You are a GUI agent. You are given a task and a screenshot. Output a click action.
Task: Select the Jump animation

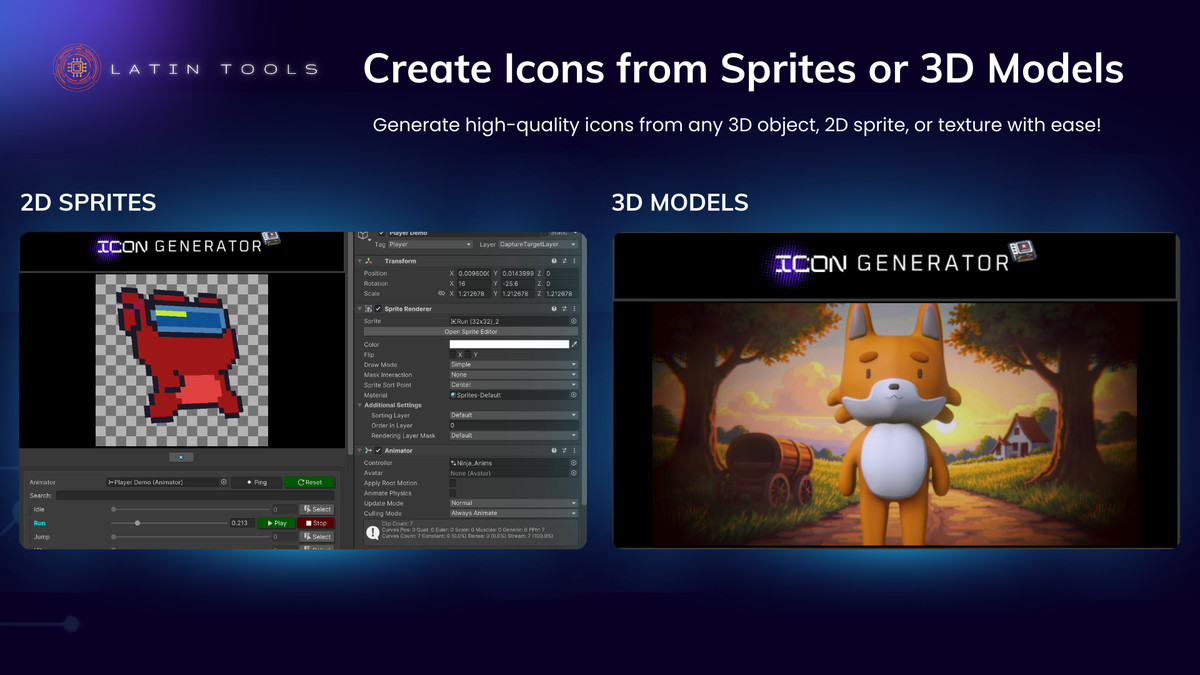pos(316,537)
